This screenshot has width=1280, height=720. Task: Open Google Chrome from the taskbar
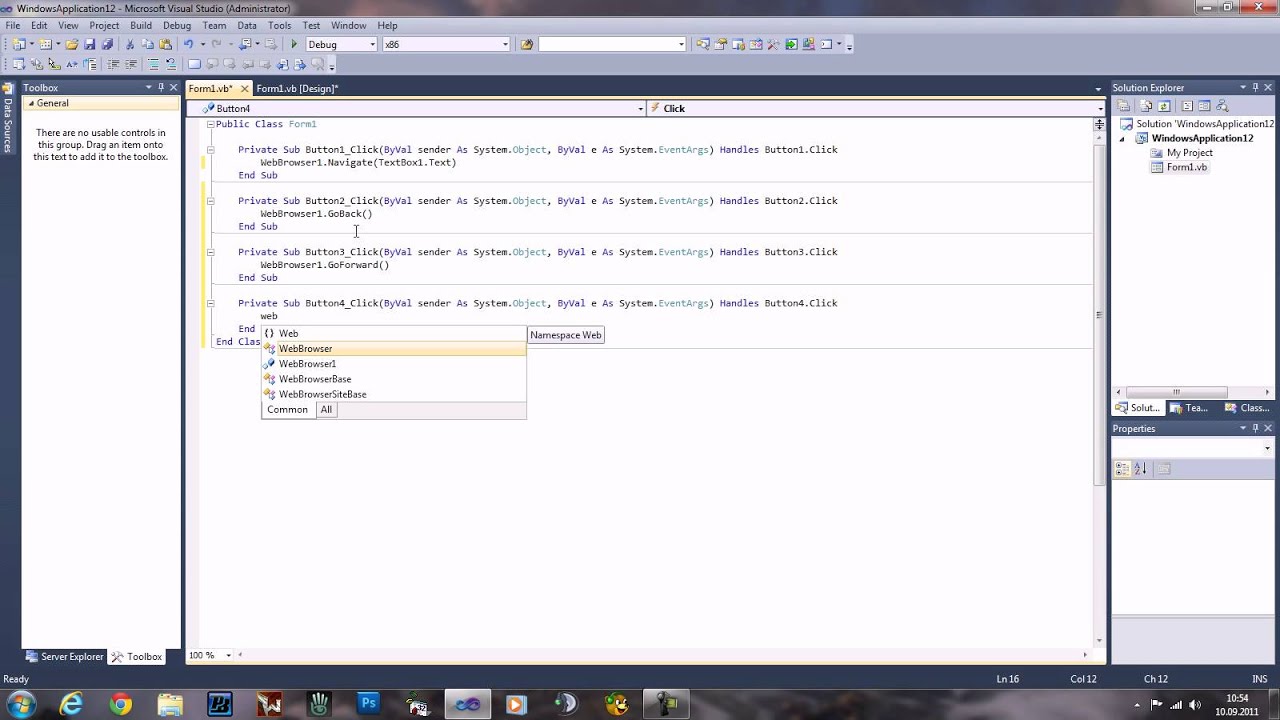[x=120, y=704]
